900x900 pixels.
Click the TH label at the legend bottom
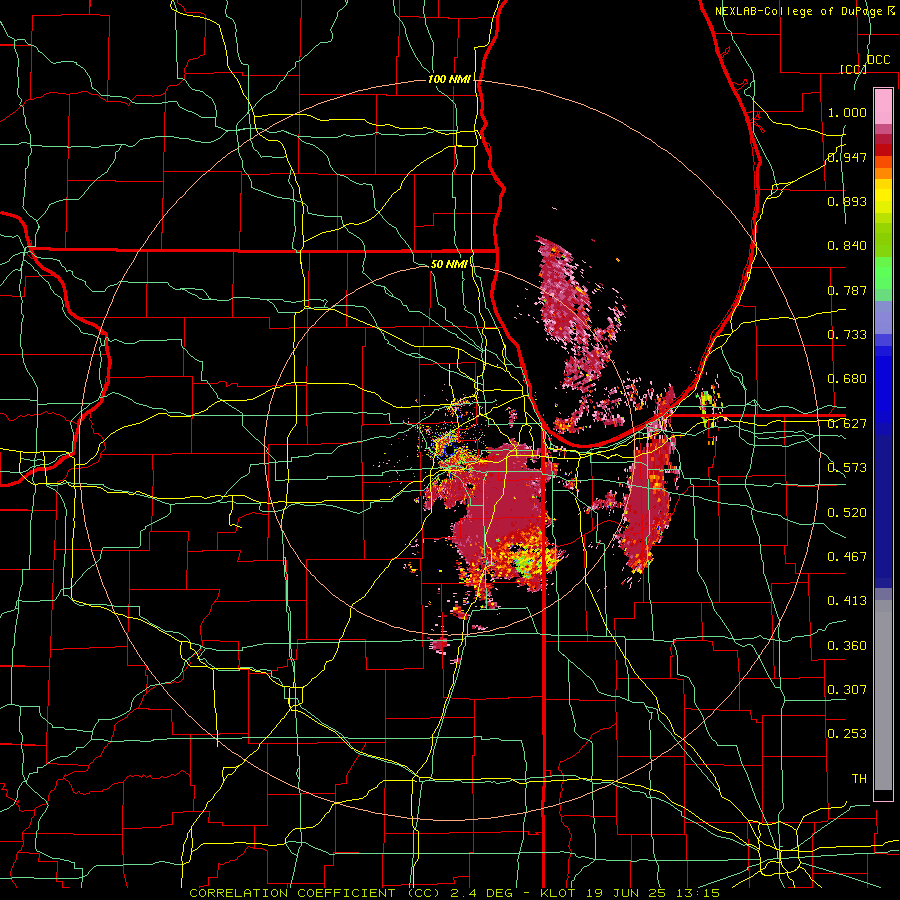[859, 778]
